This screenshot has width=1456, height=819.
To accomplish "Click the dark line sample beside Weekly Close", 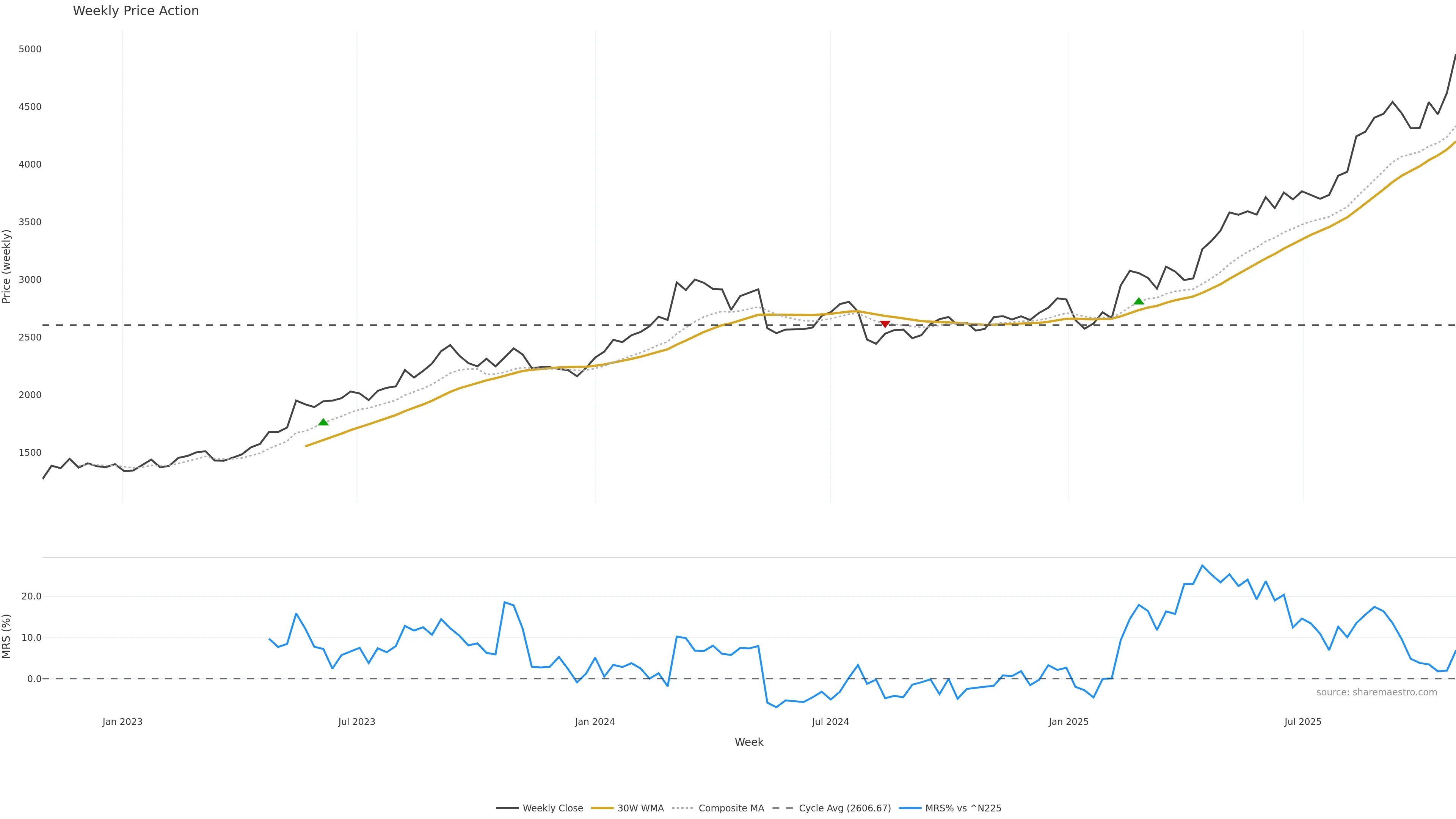I will tap(507, 808).
